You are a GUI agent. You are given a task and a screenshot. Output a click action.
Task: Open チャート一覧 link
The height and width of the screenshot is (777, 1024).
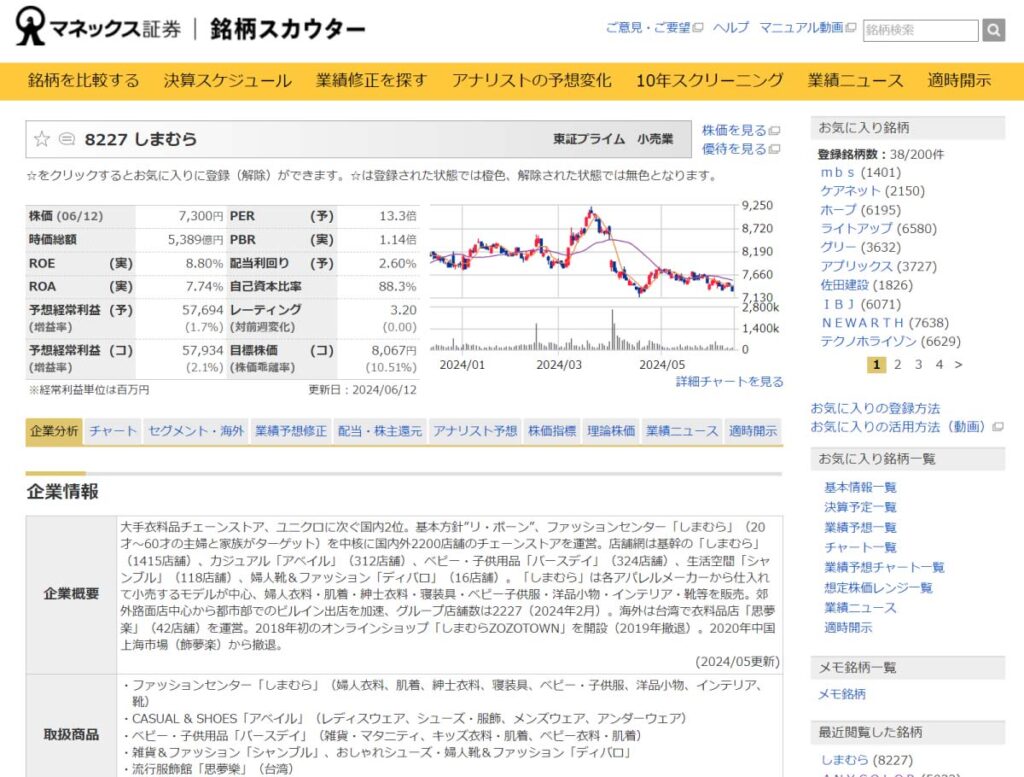click(860, 548)
